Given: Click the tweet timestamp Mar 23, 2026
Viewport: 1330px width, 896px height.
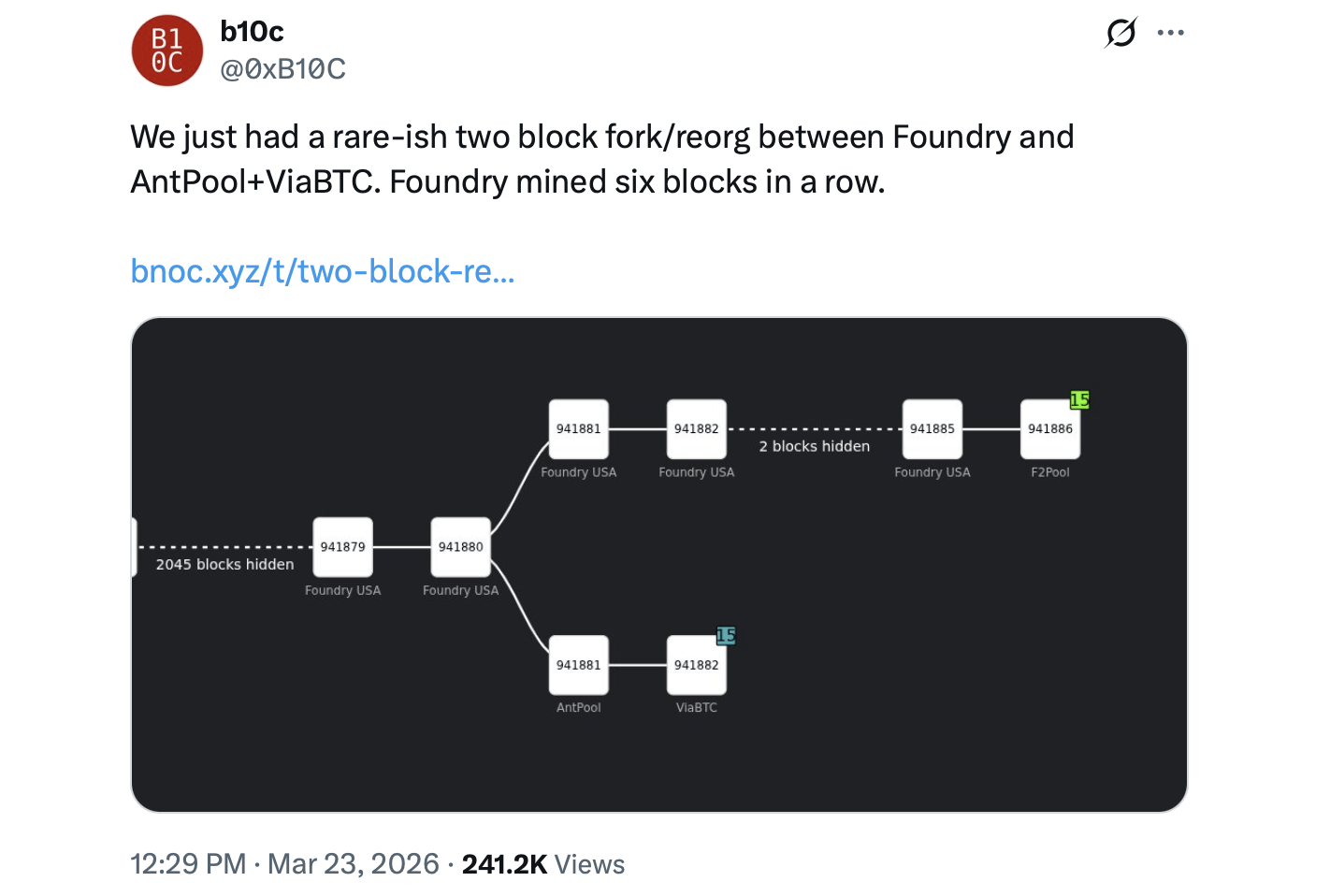Looking at the screenshot, I should point(354,864).
